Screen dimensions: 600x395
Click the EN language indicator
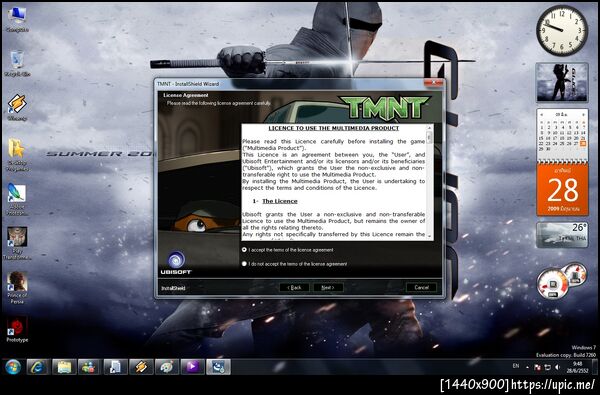[516, 366]
